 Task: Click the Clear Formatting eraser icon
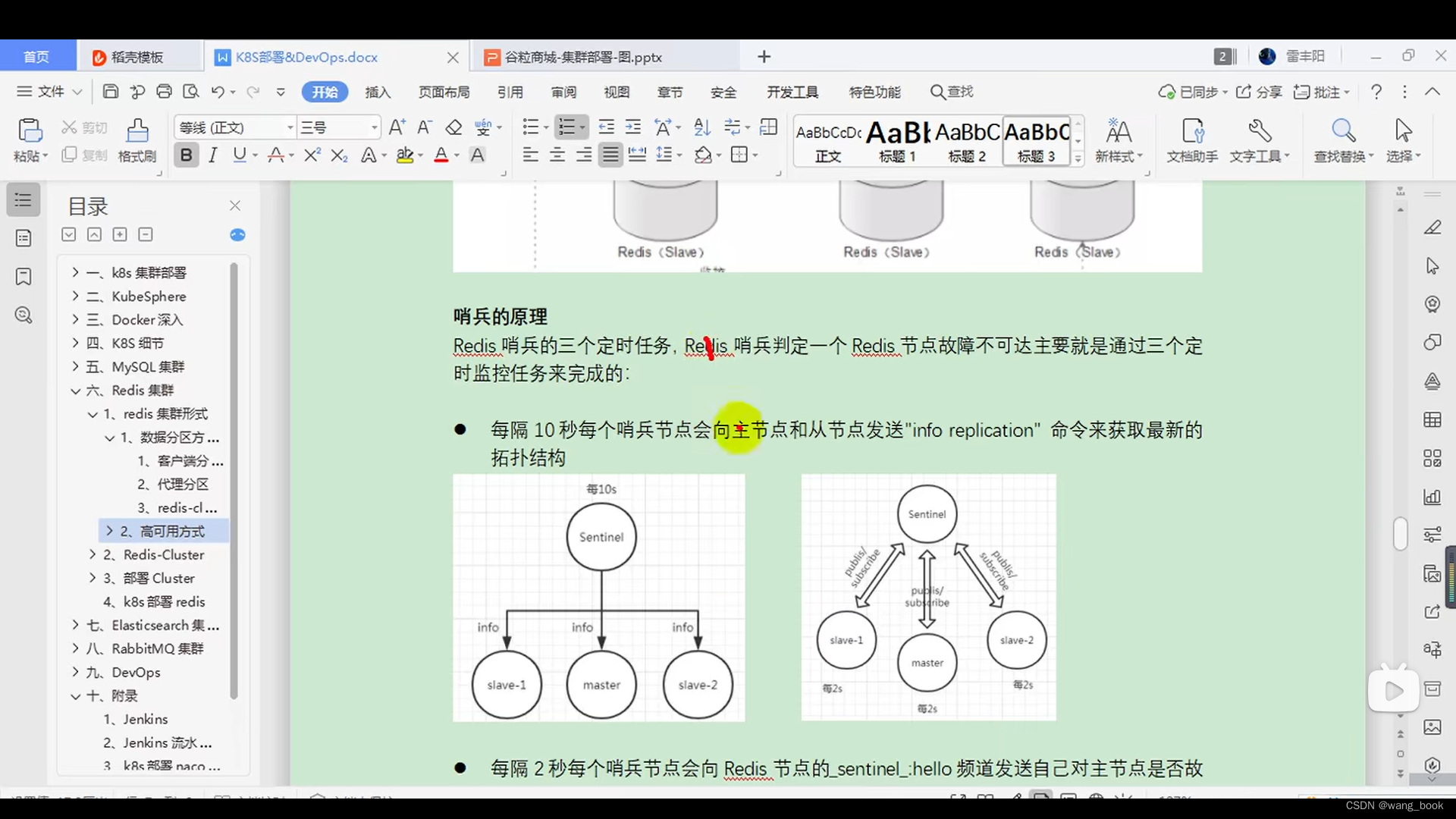453,127
